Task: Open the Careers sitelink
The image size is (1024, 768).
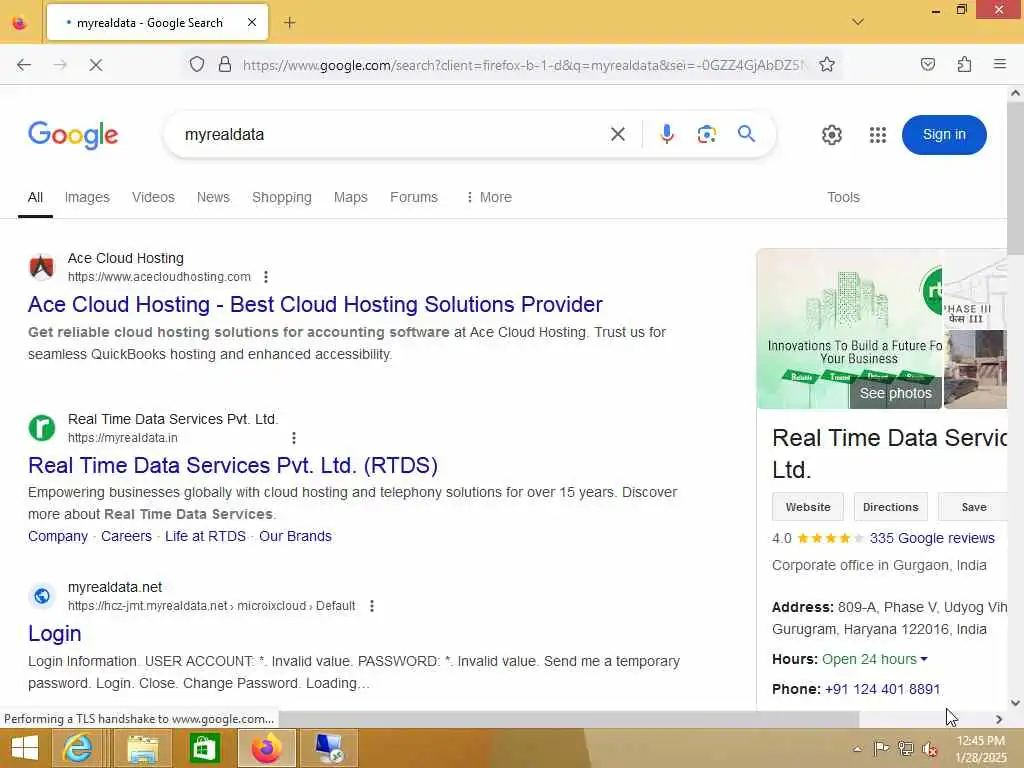Action: click(126, 536)
